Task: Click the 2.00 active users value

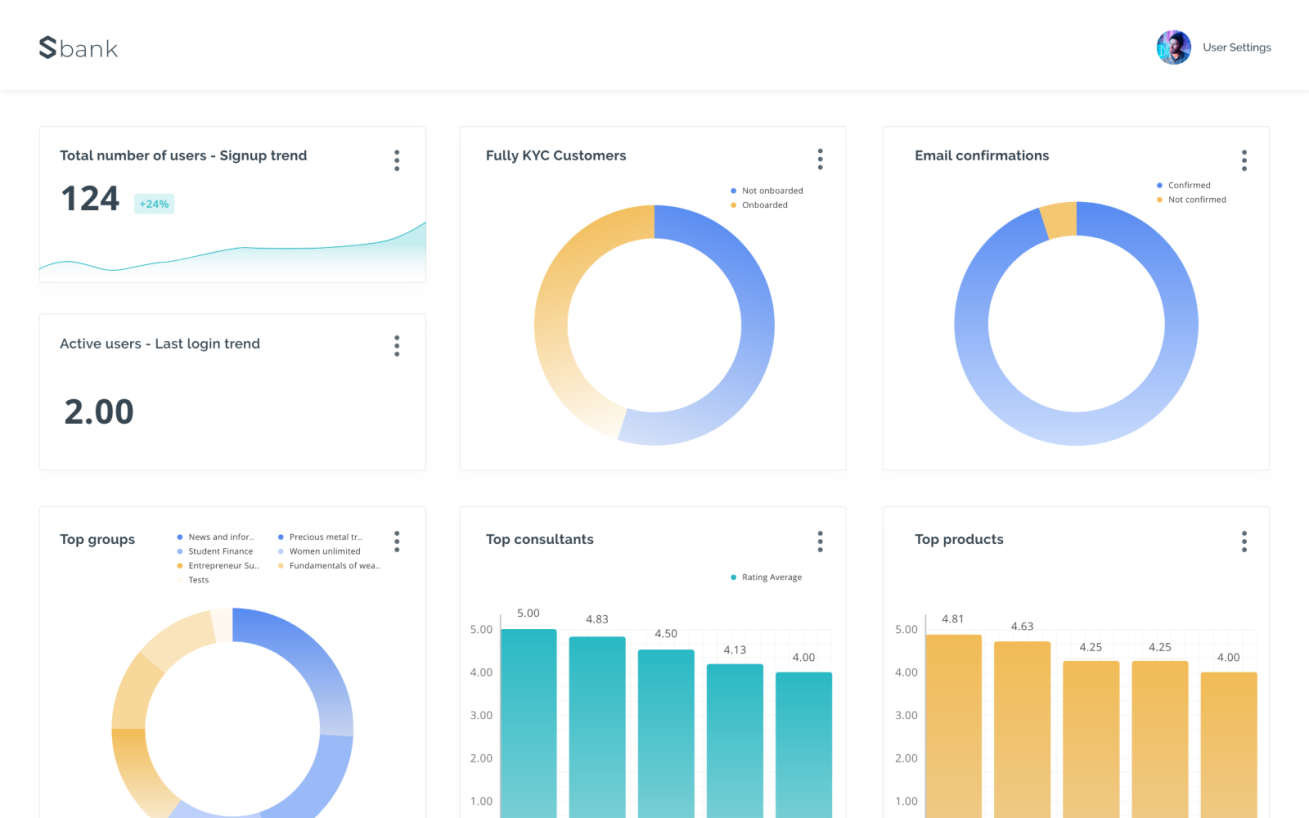Action: [99, 411]
